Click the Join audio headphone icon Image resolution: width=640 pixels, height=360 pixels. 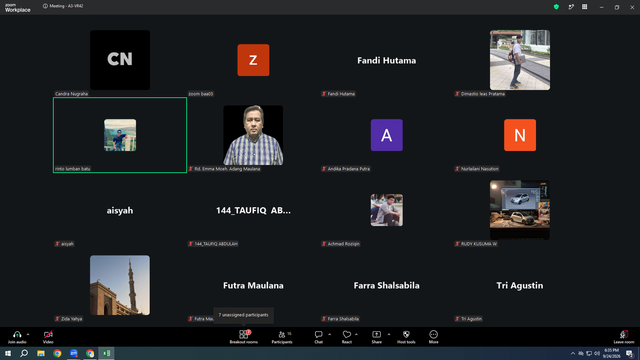[17, 334]
